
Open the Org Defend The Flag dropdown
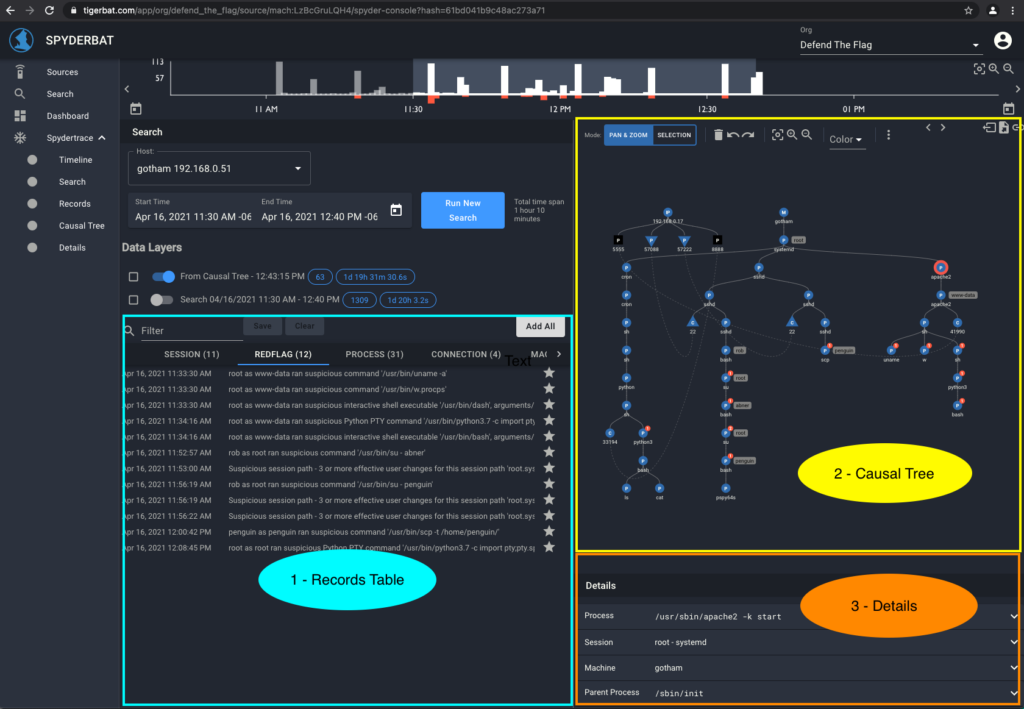point(890,45)
